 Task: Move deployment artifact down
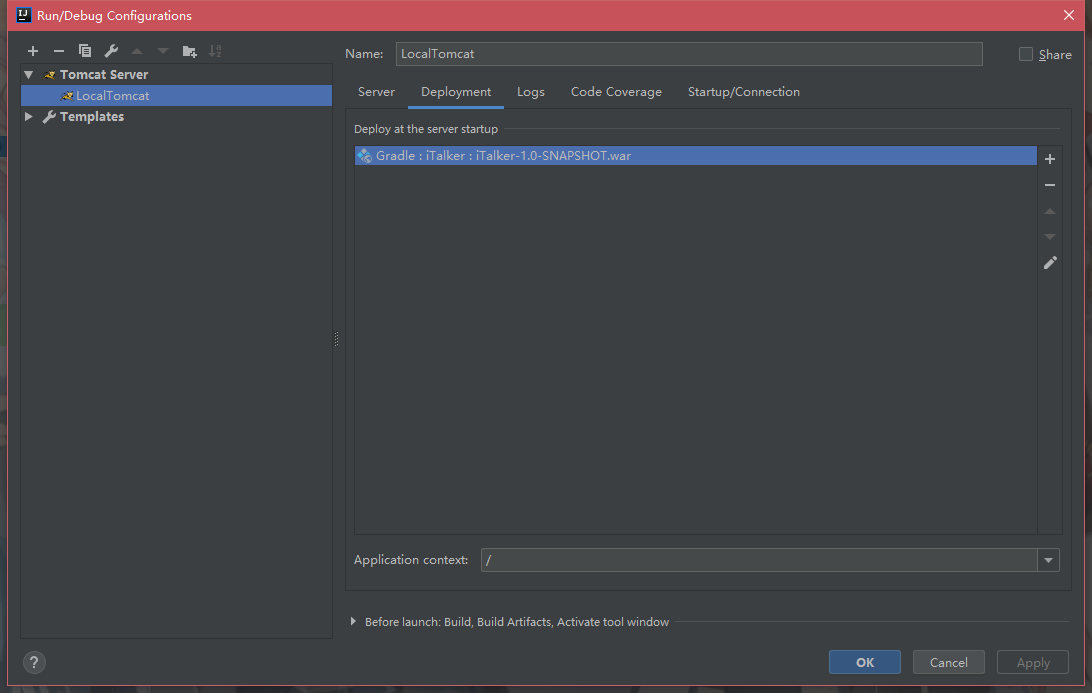1050,237
